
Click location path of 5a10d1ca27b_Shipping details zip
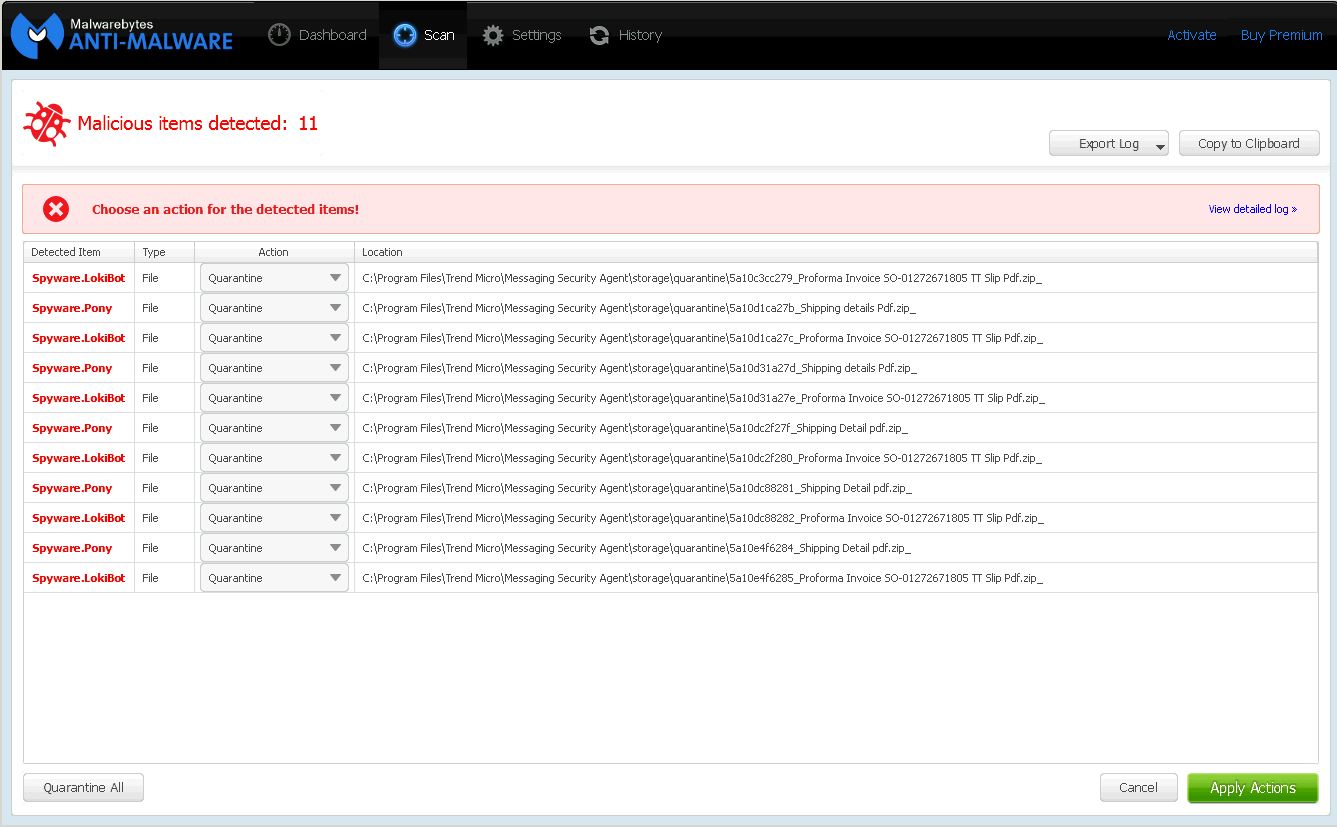click(x=639, y=308)
